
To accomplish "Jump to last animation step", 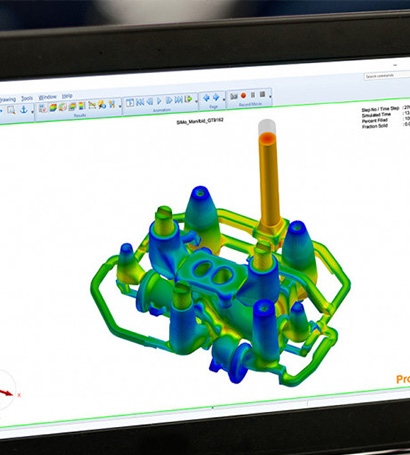I will pyautogui.click(x=178, y=100).
